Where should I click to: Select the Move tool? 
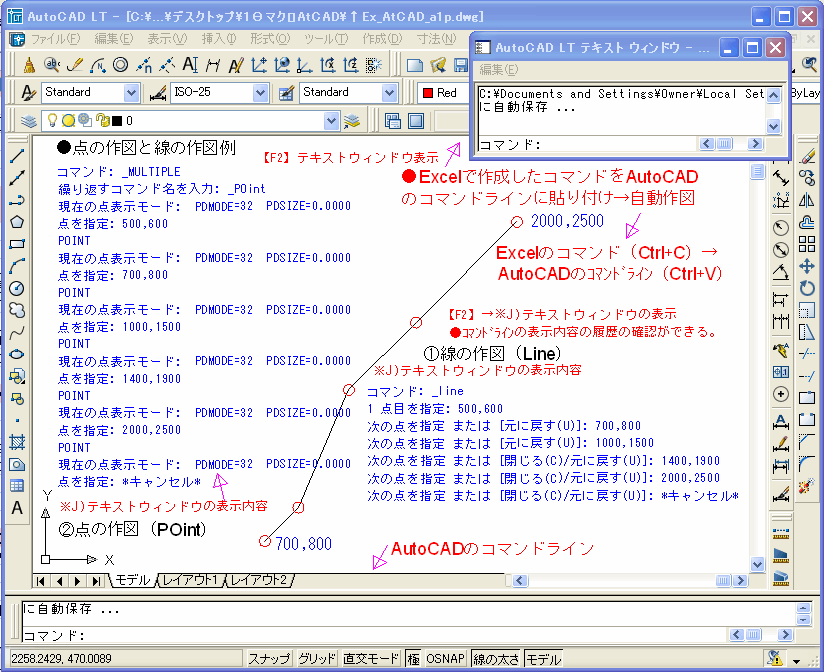807,266
